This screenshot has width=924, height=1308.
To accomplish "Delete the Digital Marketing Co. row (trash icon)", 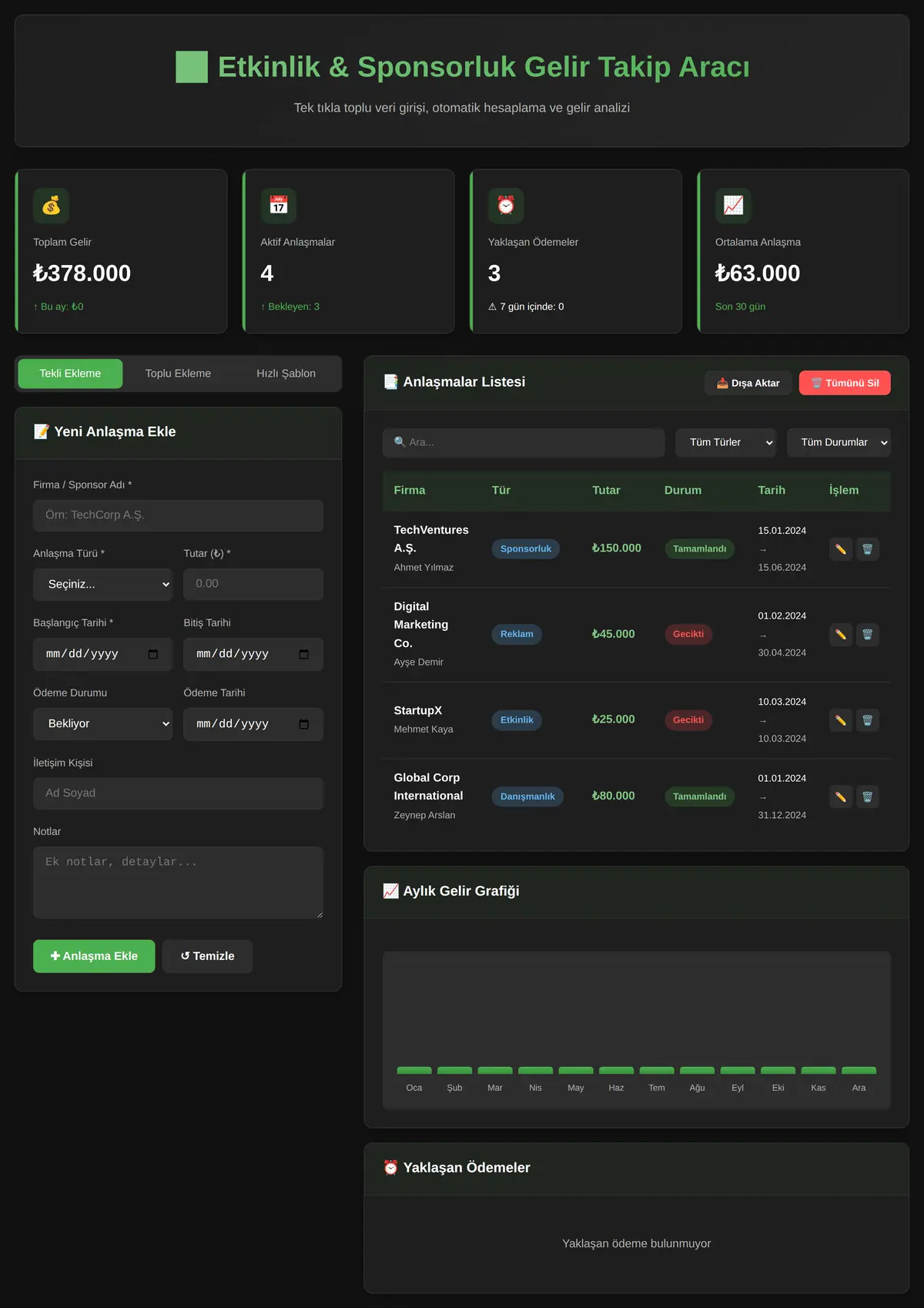I will pyautogui.click(x=867, y=635).
